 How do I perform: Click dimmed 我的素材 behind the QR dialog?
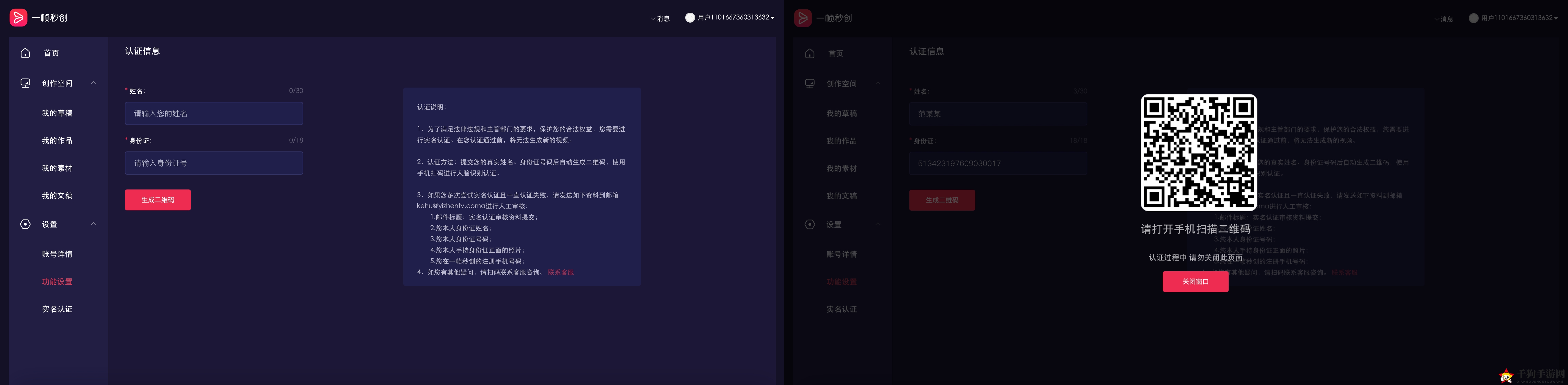tap(841, 169)
